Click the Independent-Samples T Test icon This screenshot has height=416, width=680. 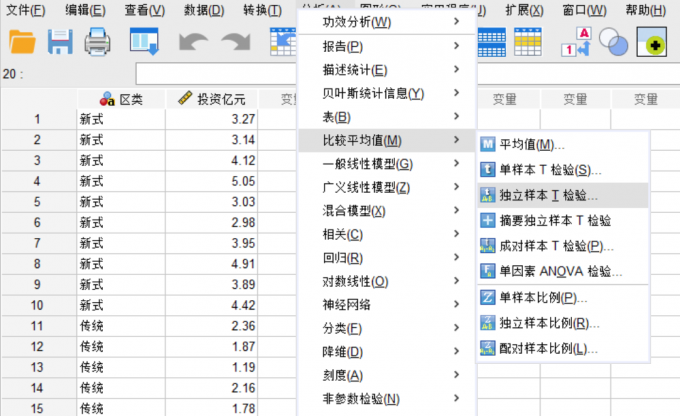tap(487, 195)
